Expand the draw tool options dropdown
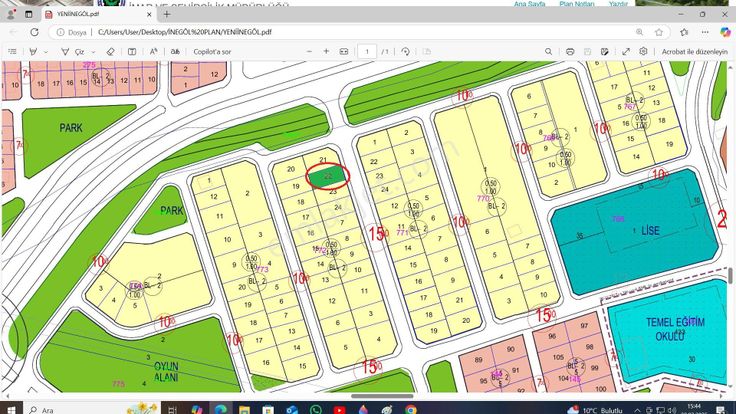Viewport: 736px width, 414px height. [93, 52]
